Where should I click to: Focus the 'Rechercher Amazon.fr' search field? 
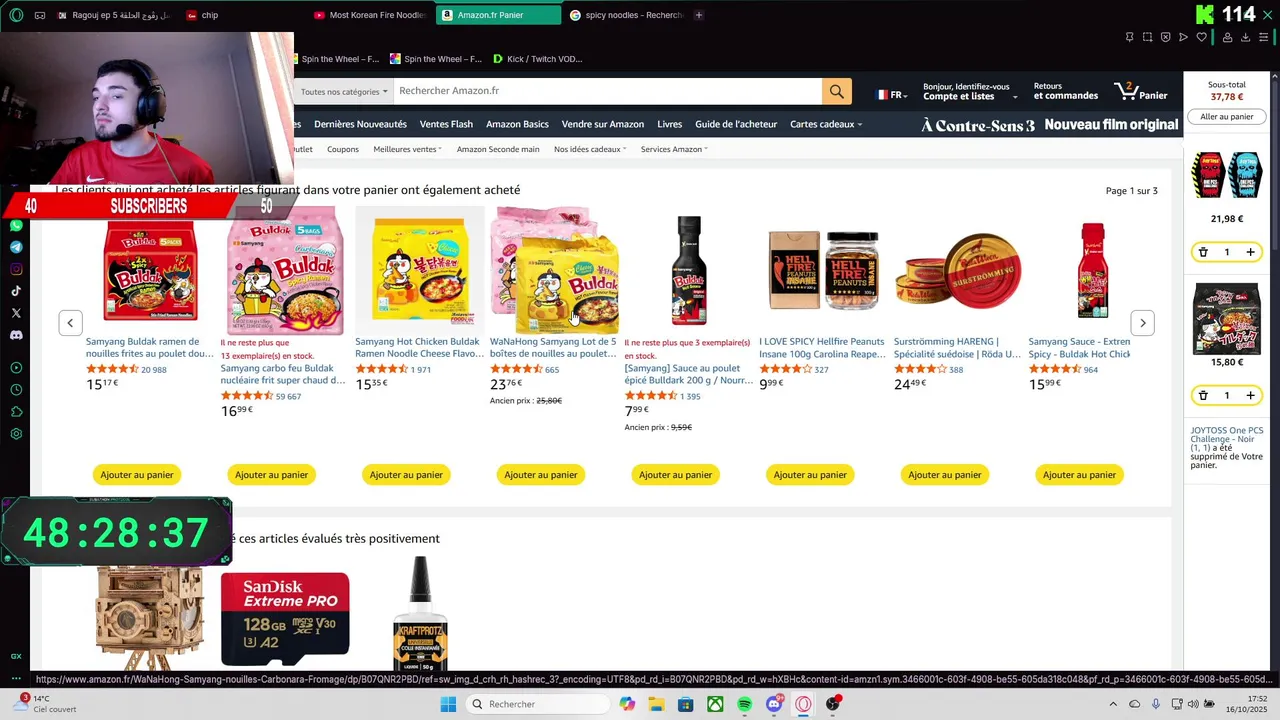point(607,91)
